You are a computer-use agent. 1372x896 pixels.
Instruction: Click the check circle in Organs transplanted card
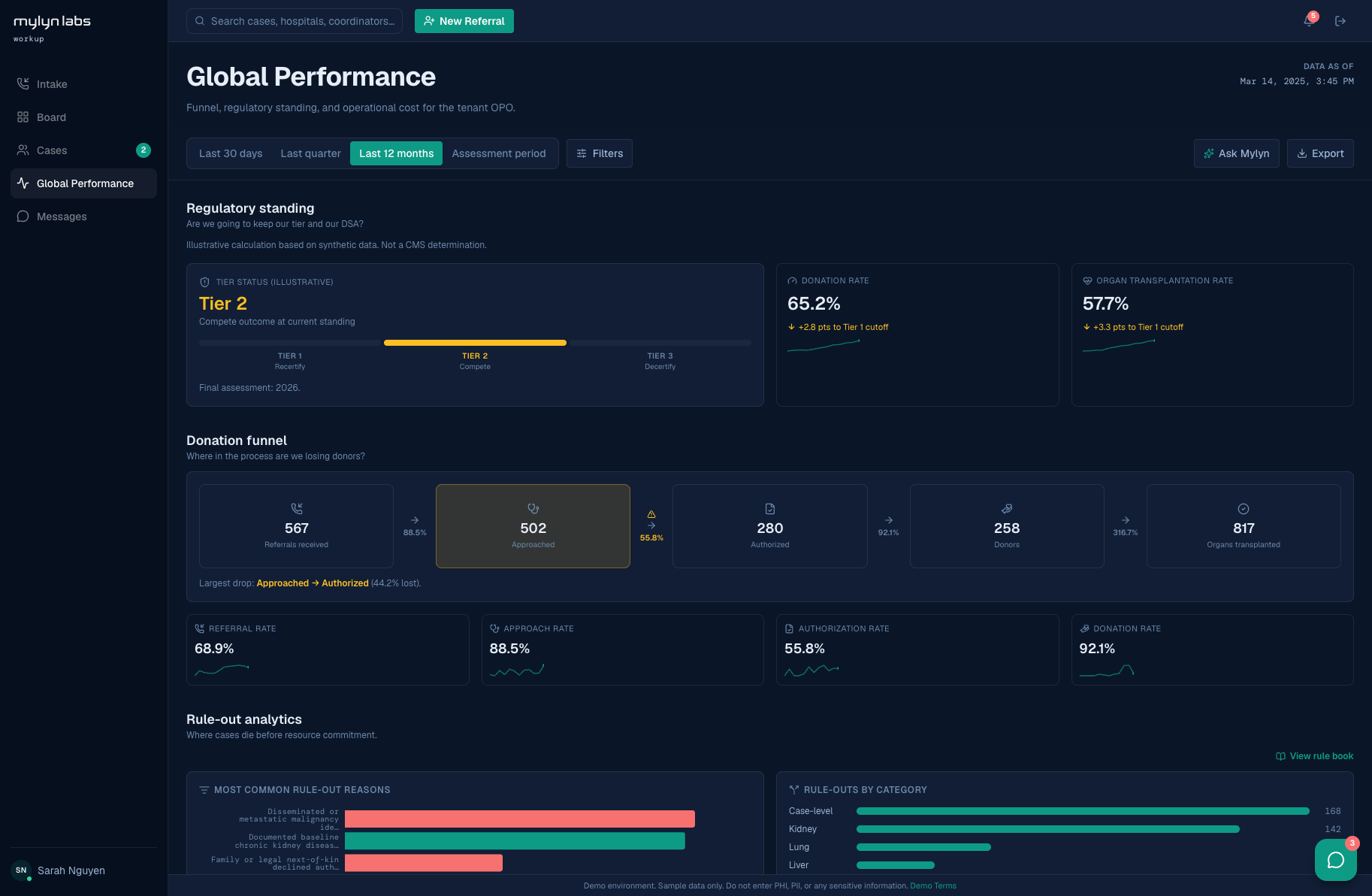click(1244, 509)
